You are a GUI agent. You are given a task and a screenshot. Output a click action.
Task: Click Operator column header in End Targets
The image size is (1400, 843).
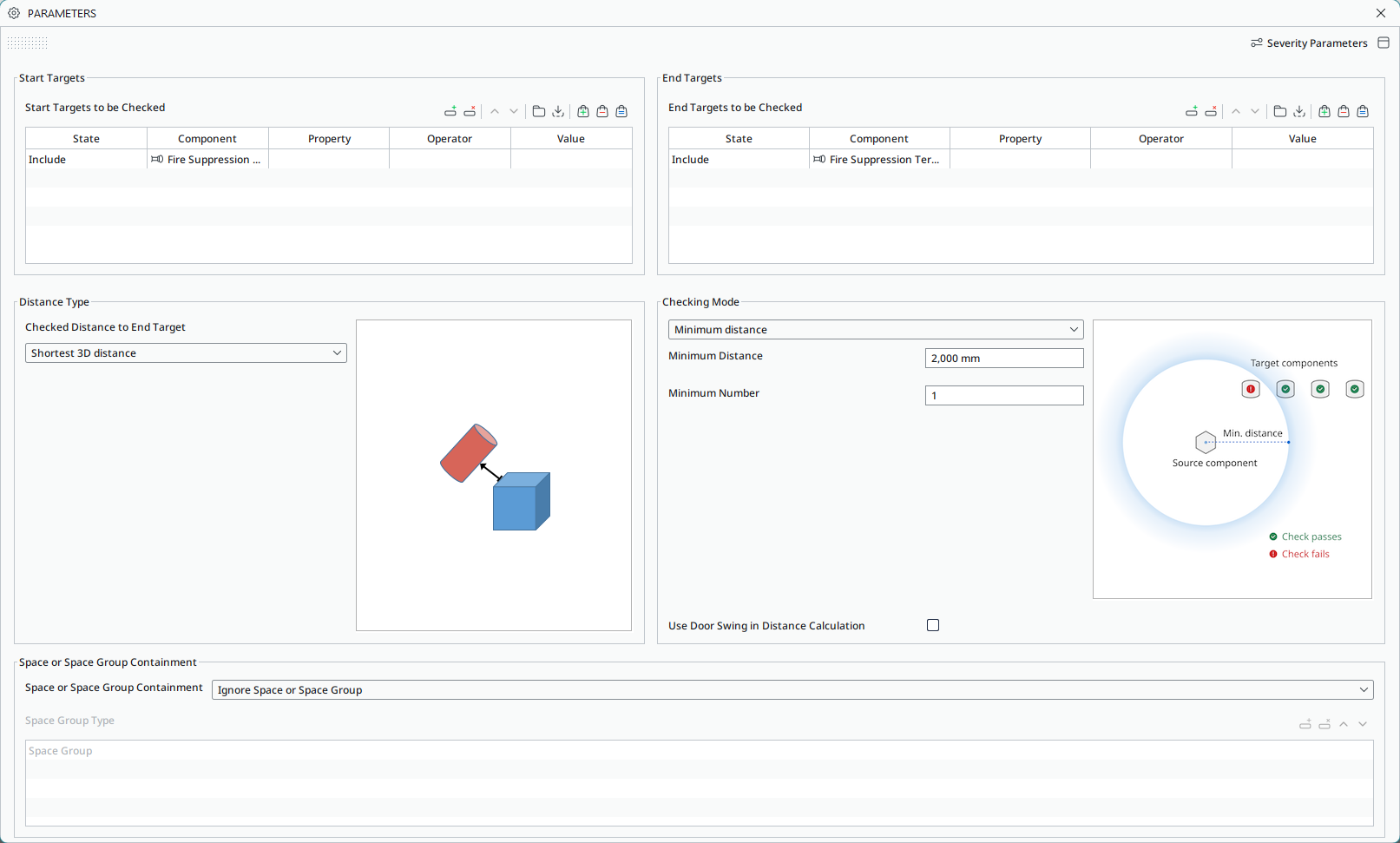click(1161, 139)
